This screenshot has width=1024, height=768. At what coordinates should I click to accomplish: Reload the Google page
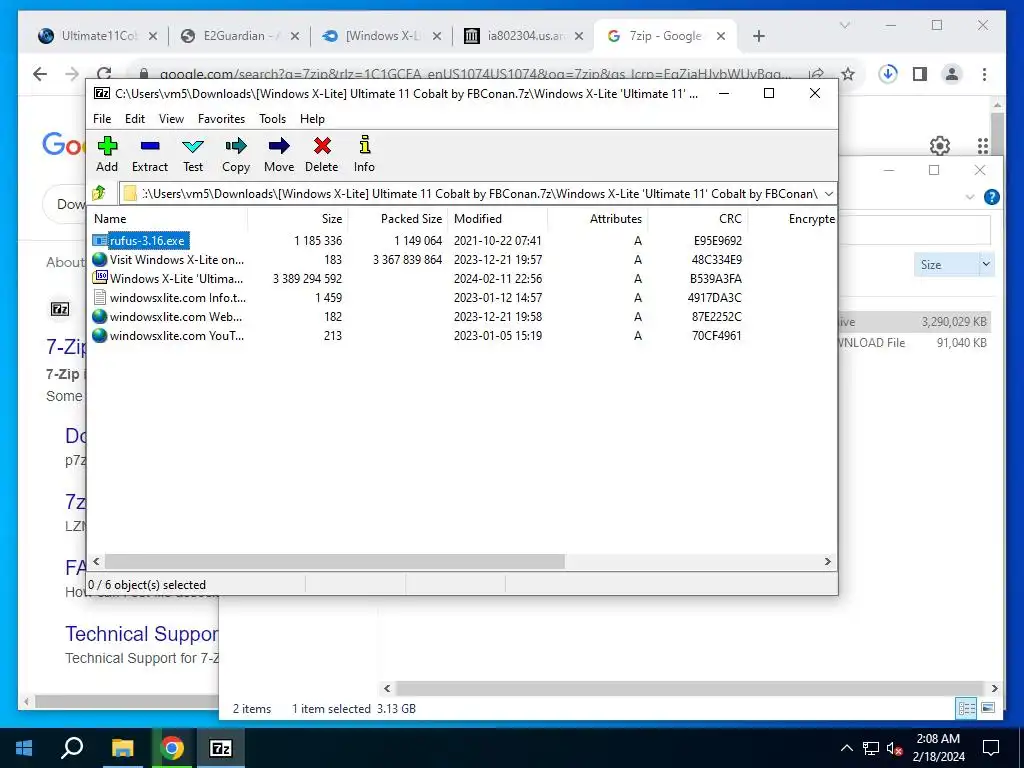[x=104, y=72]
